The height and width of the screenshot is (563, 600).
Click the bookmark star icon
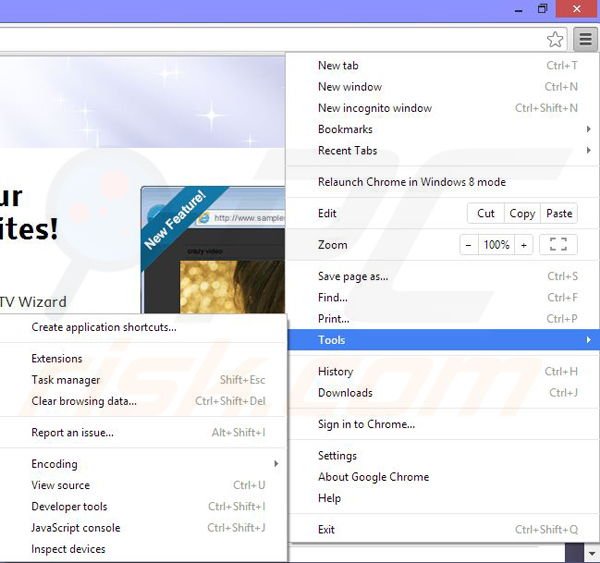coord(555,39)
